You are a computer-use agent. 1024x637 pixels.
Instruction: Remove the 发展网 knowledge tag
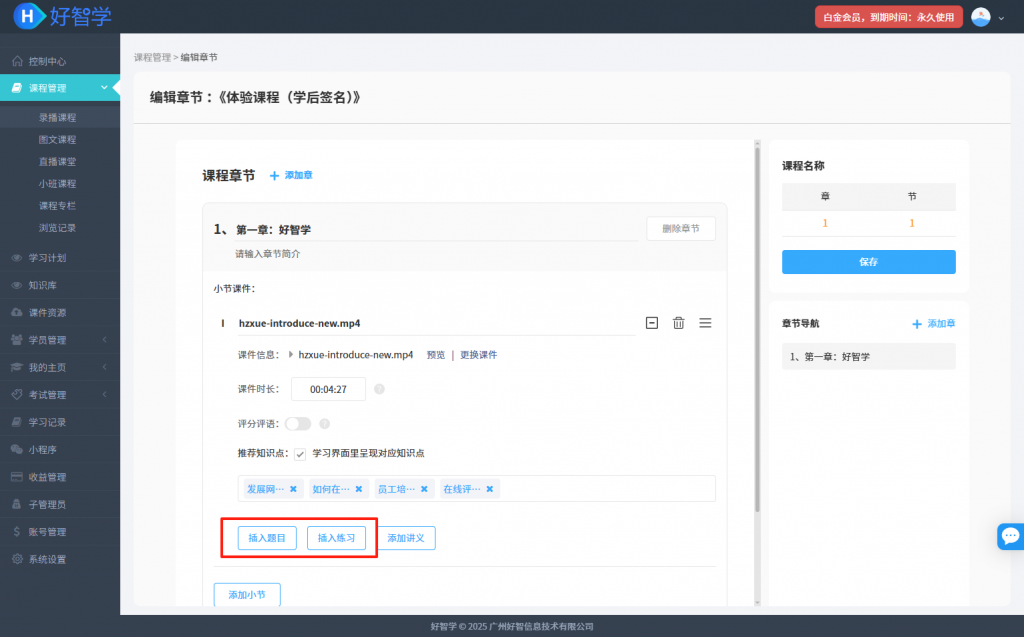(293, 489)
